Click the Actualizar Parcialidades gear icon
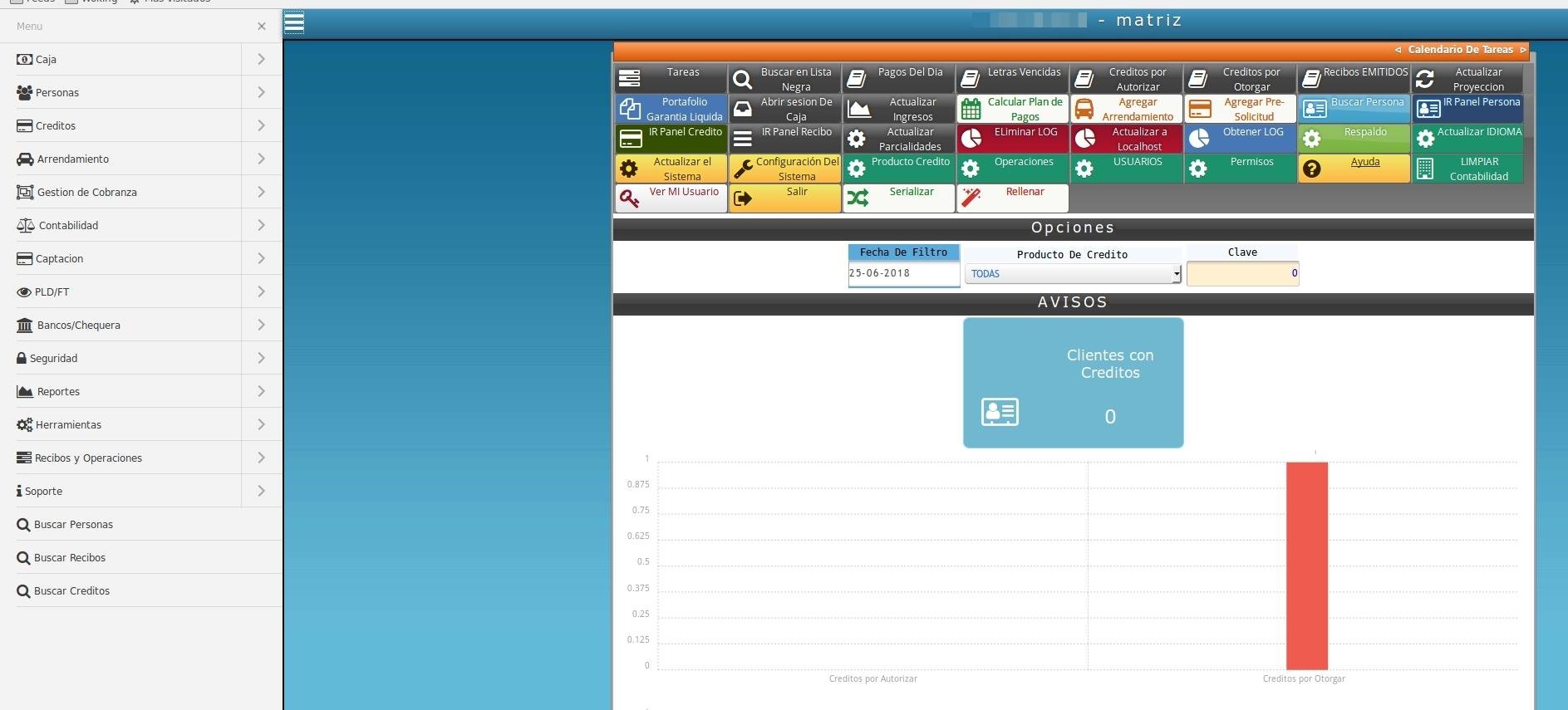This screenshot has height=710, width=1568. point(857,139)
